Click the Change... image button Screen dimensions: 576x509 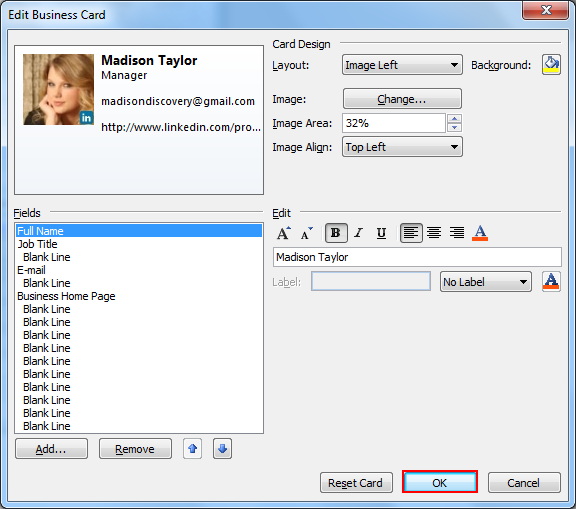(402, 99)
